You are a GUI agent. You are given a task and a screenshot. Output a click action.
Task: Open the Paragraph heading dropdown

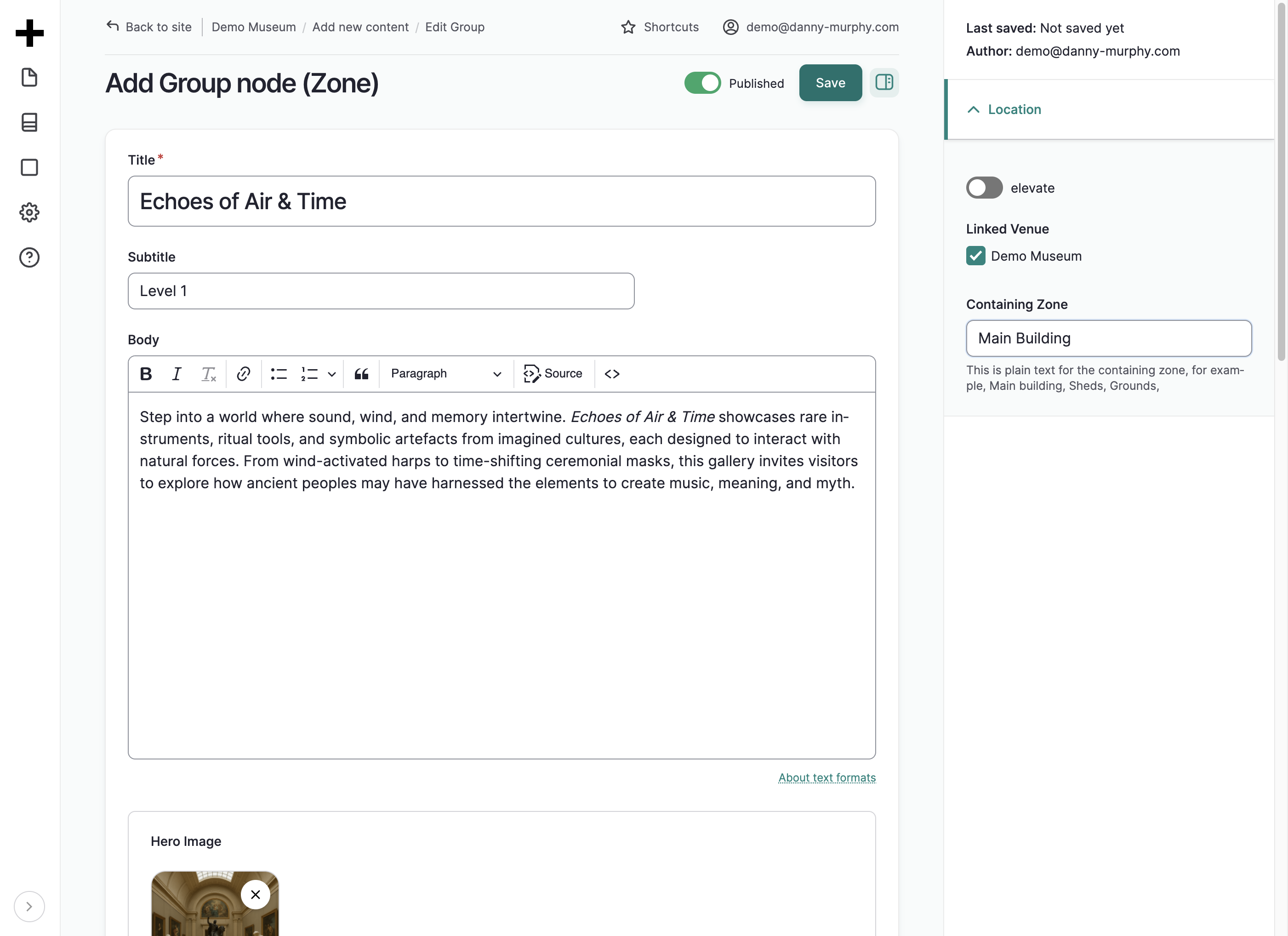446,374
